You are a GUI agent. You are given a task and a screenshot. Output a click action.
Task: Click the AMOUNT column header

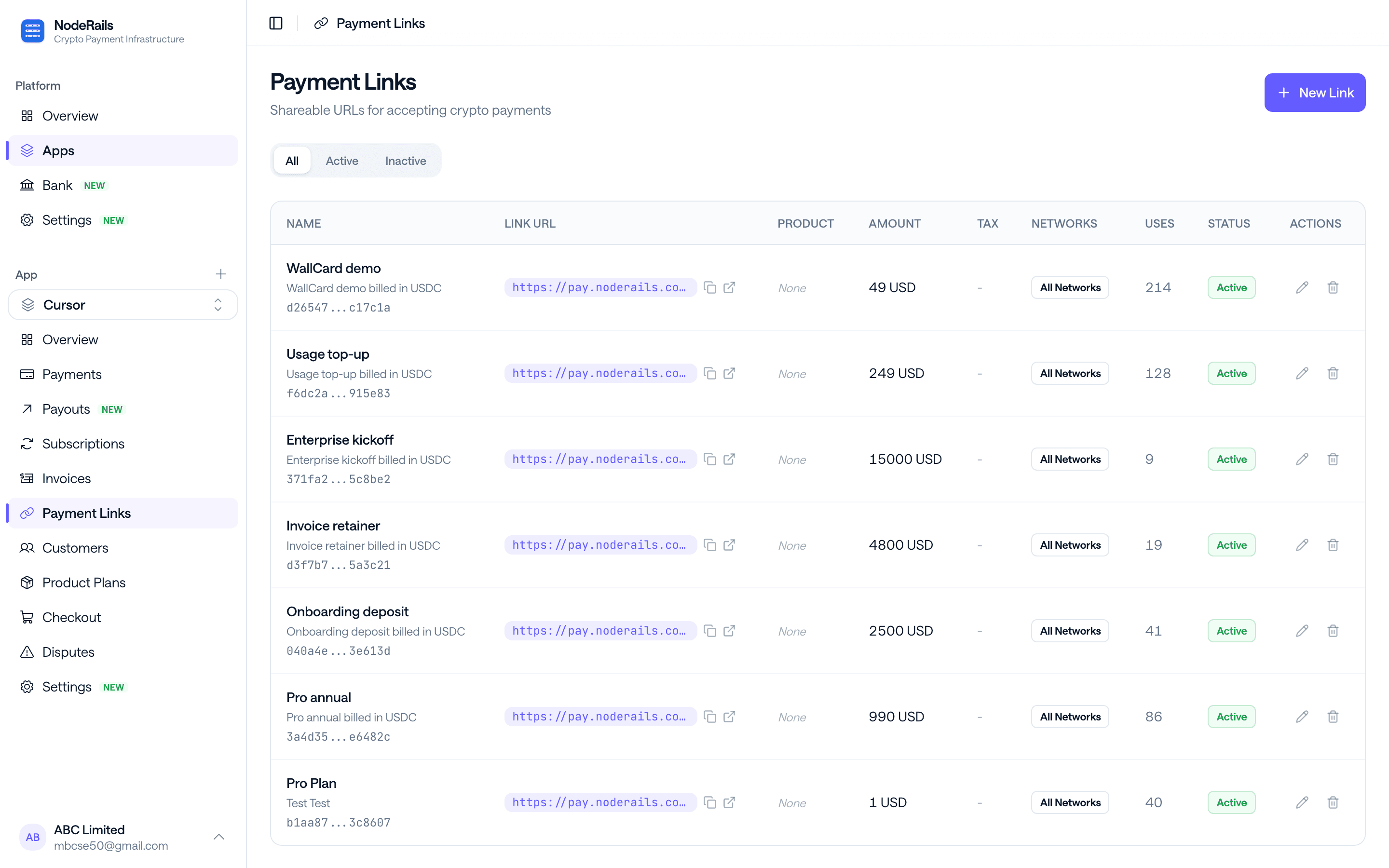pos(894,223)
